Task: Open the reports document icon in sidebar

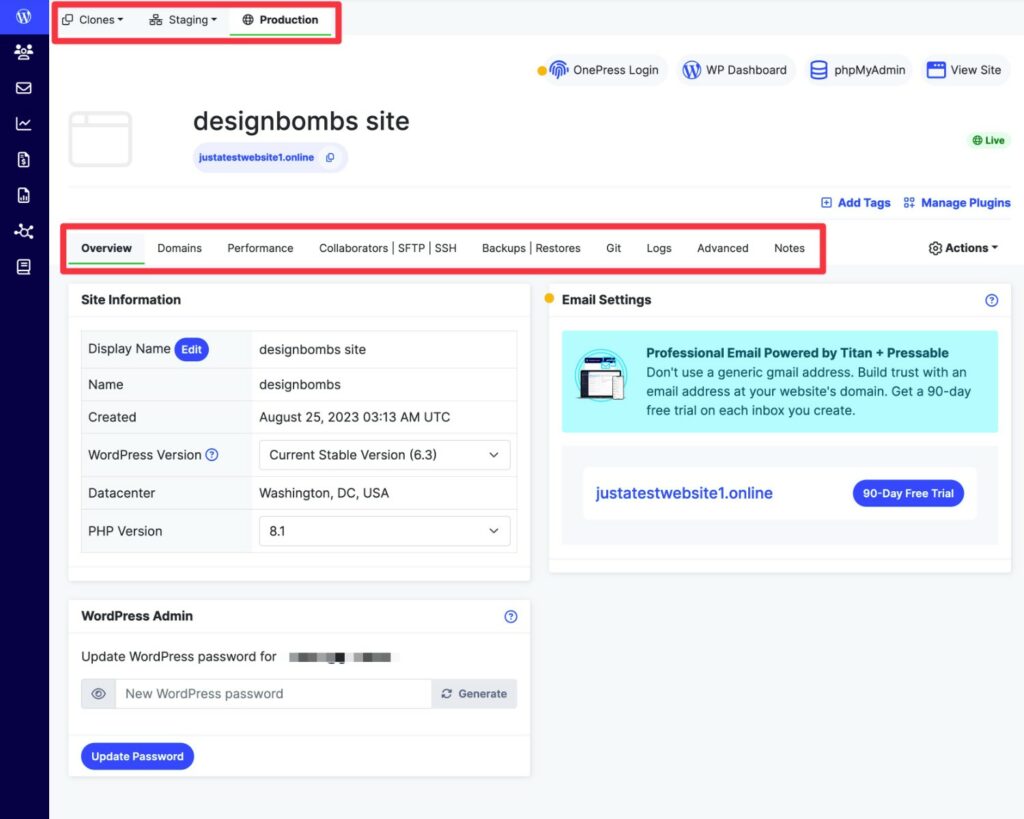Action: coord(24,195)
